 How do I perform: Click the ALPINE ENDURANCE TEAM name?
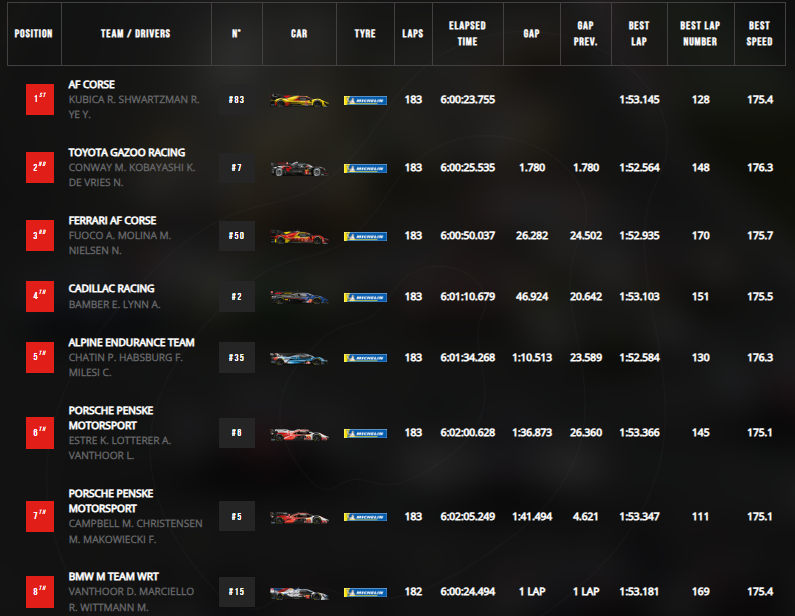(131, 343)
